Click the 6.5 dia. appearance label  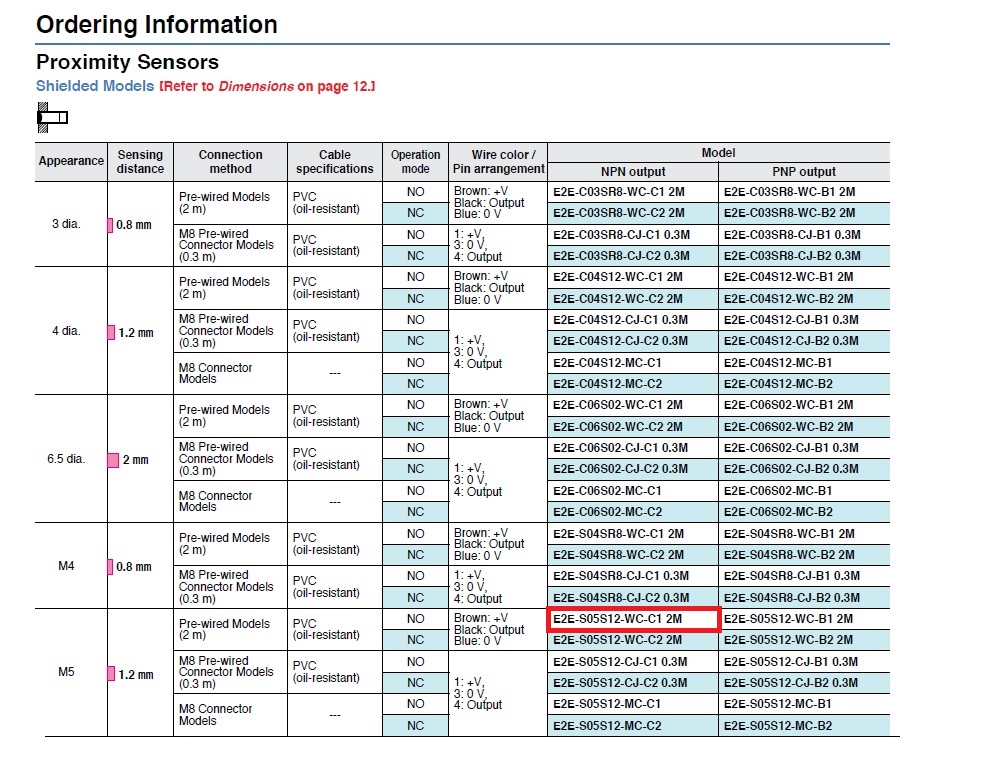(66, 458)
